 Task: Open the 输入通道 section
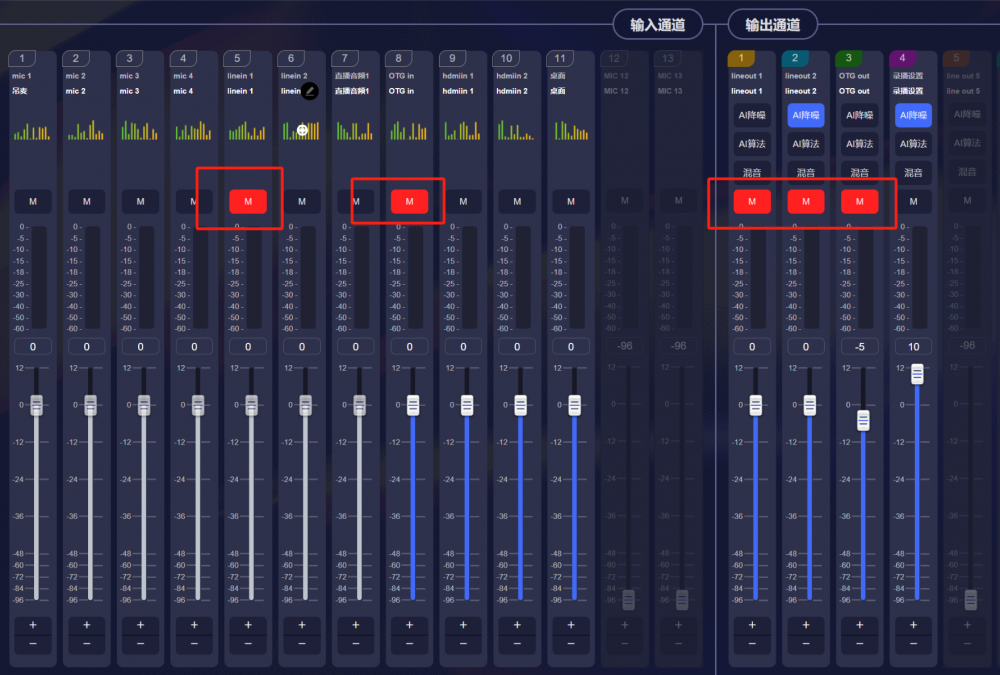click(x=658, y=25)
